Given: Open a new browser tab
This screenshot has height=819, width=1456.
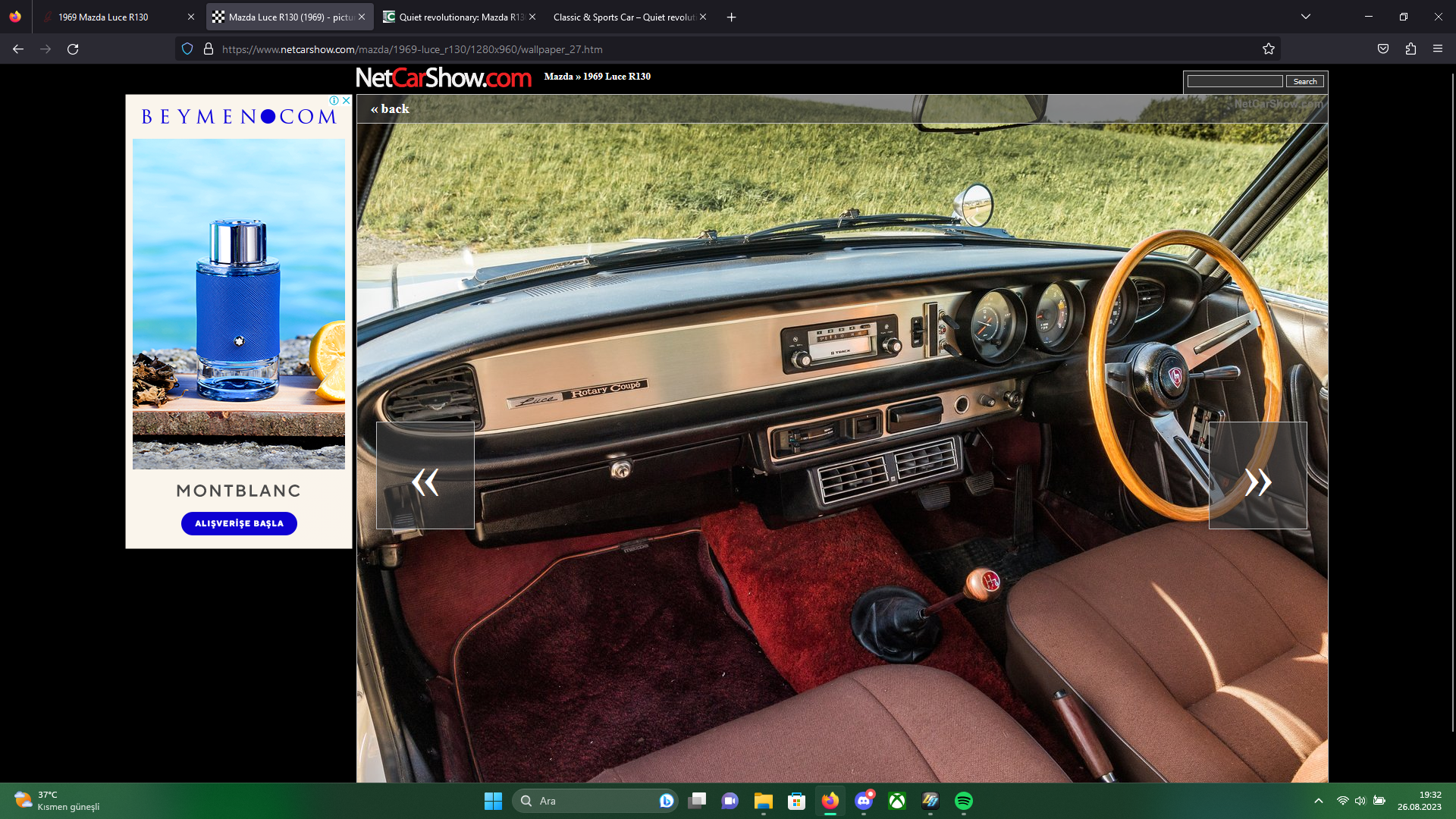Looking at the screenshot, I should (731, 17).
